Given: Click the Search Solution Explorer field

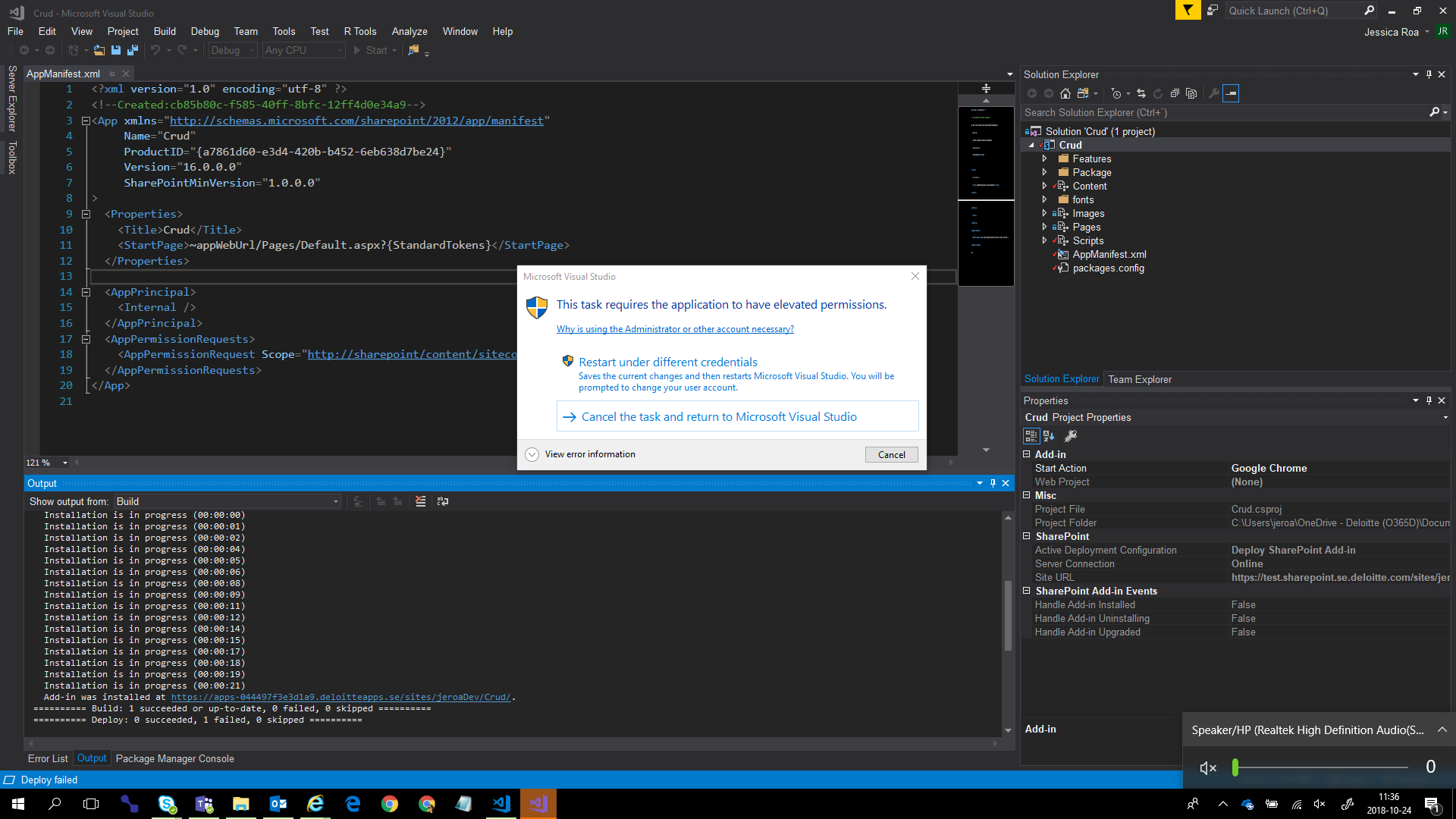Looking at the screenshot, I should tap(1225, 112).
